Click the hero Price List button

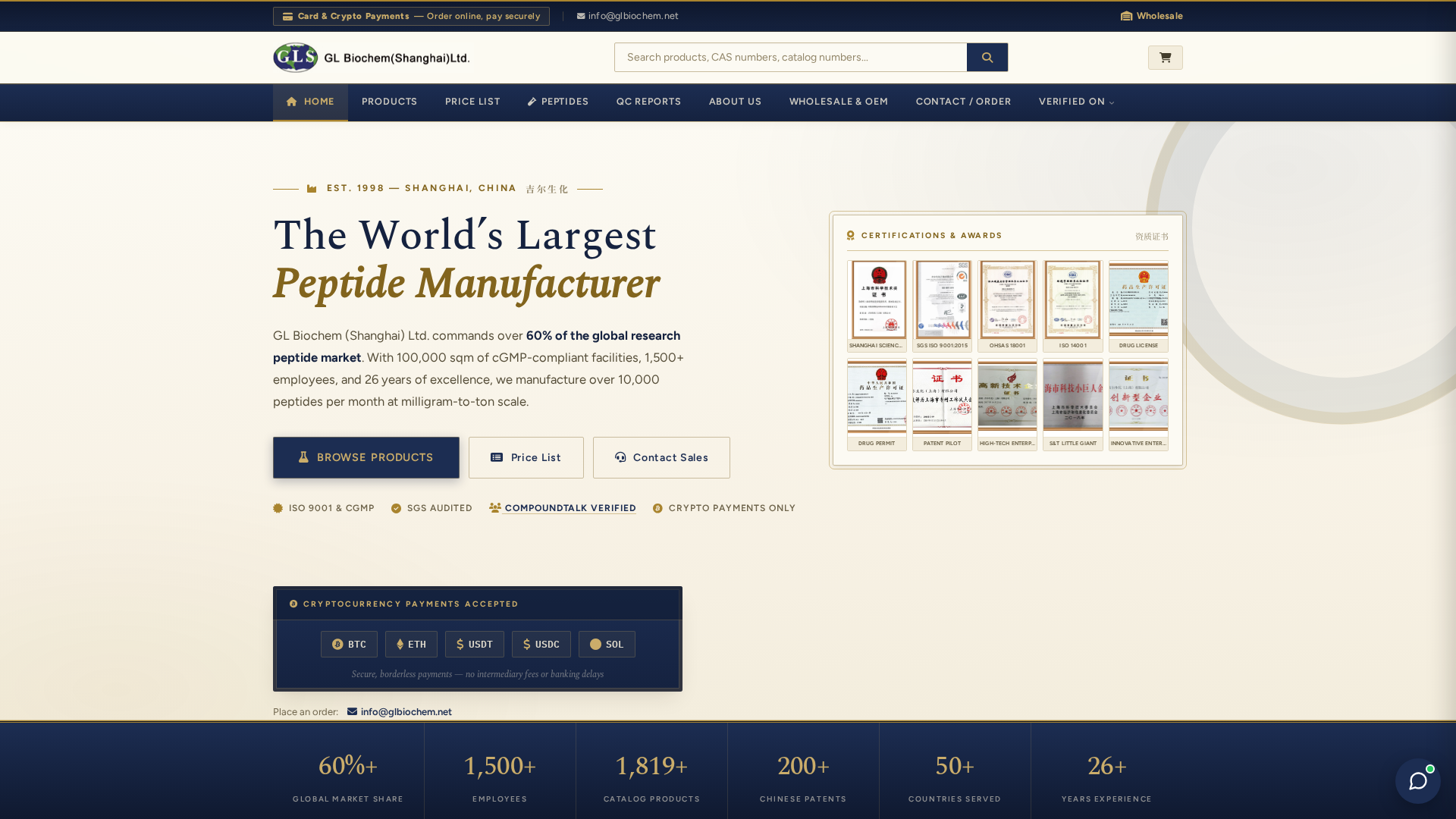[x=526, y=457]
